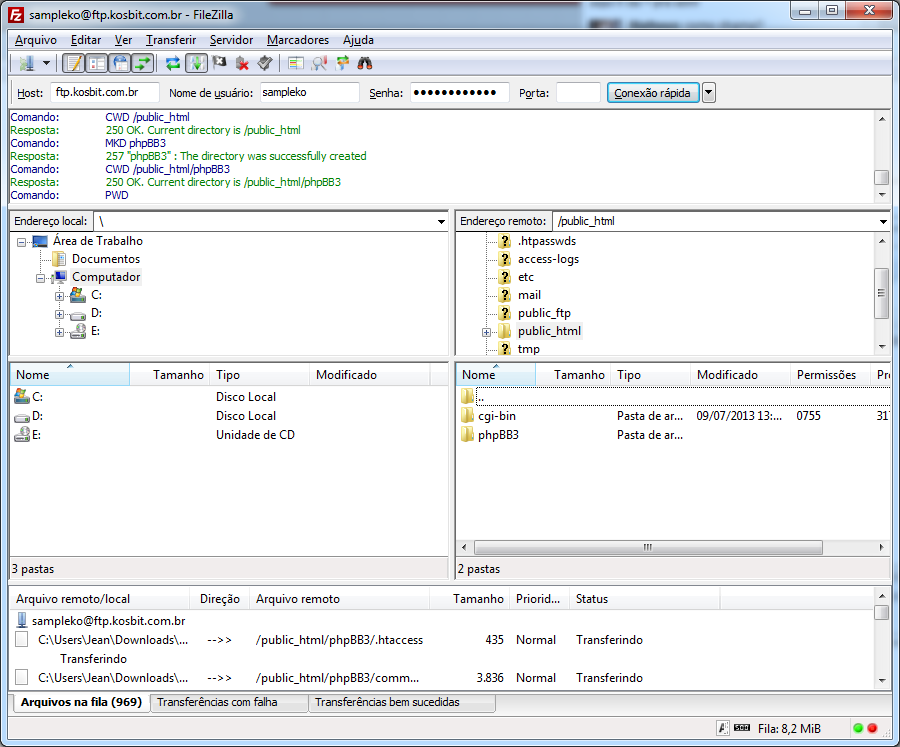Open the parent directory folder icon

coord(467,396)
